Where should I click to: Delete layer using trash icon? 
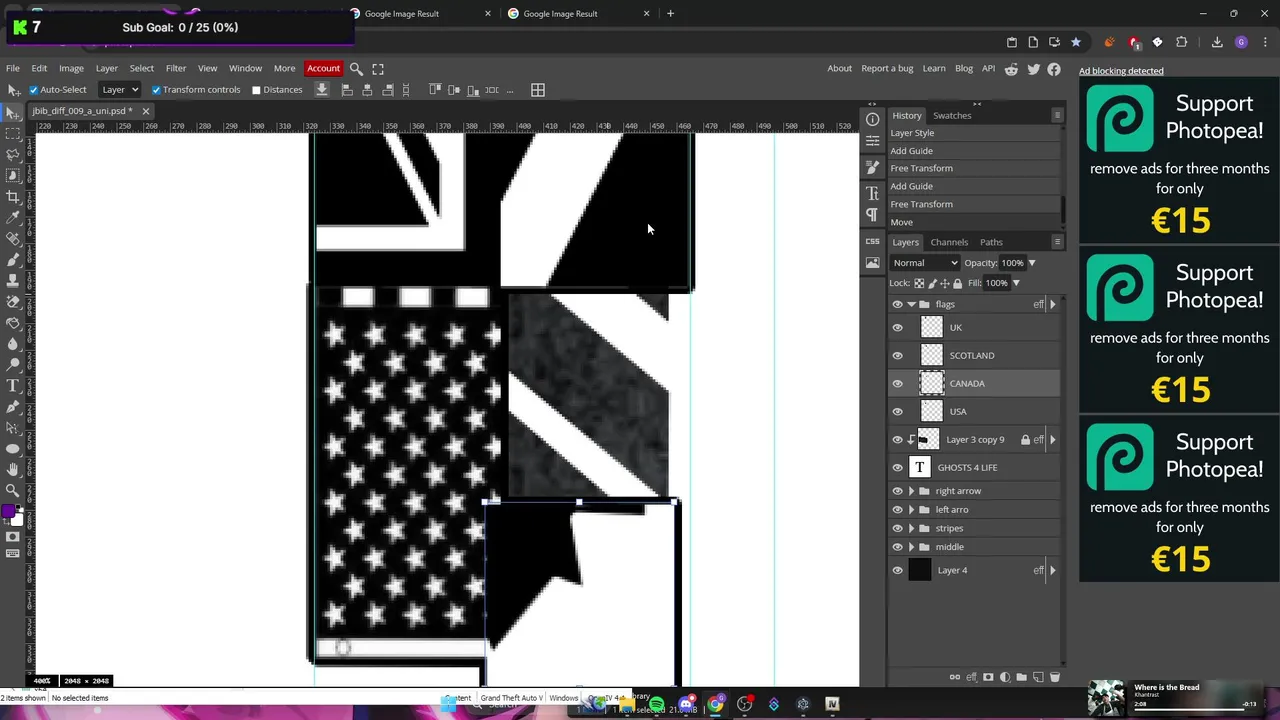click(x=1054, y=677)
